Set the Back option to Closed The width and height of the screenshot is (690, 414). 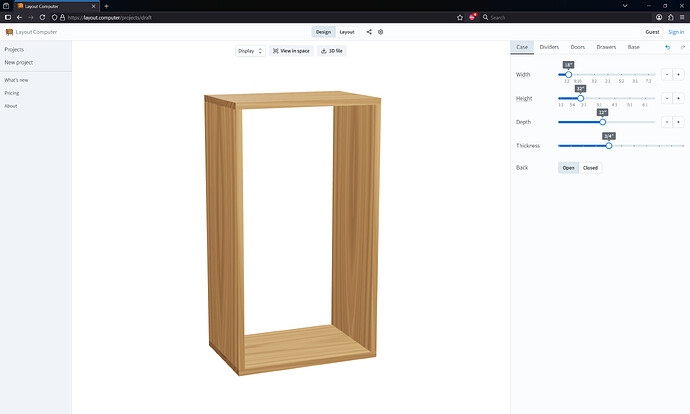pos(590,168)
